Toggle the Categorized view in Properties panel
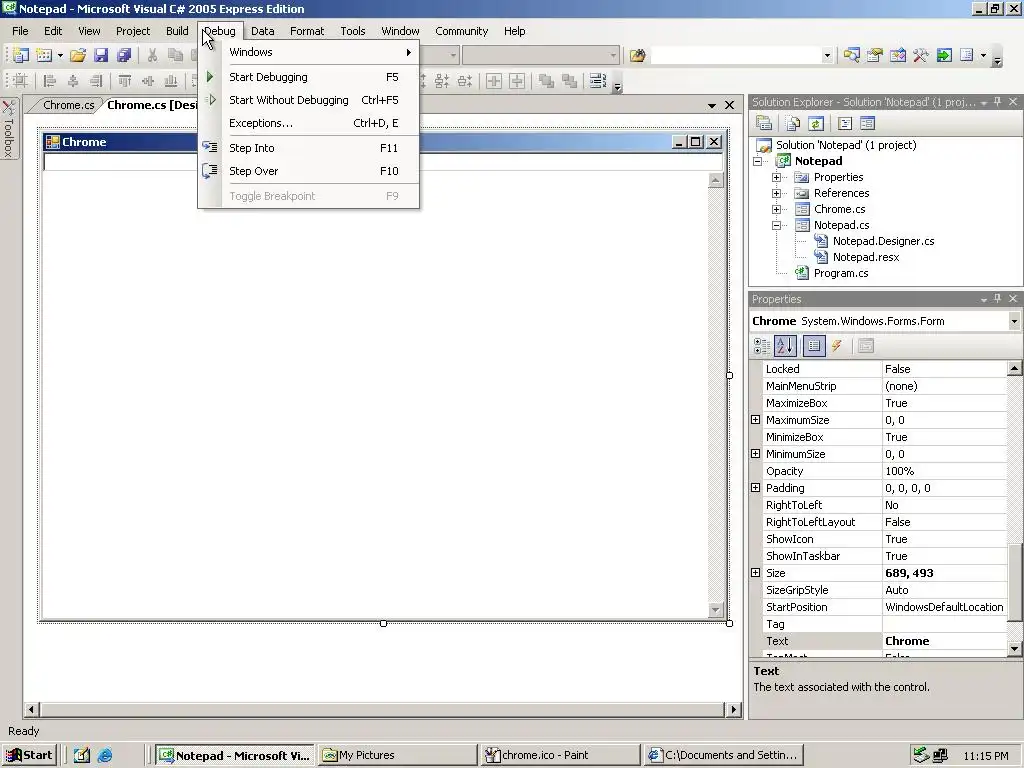Image resolution: width=1024 pixels, height=768 pixels. [761, 346]
